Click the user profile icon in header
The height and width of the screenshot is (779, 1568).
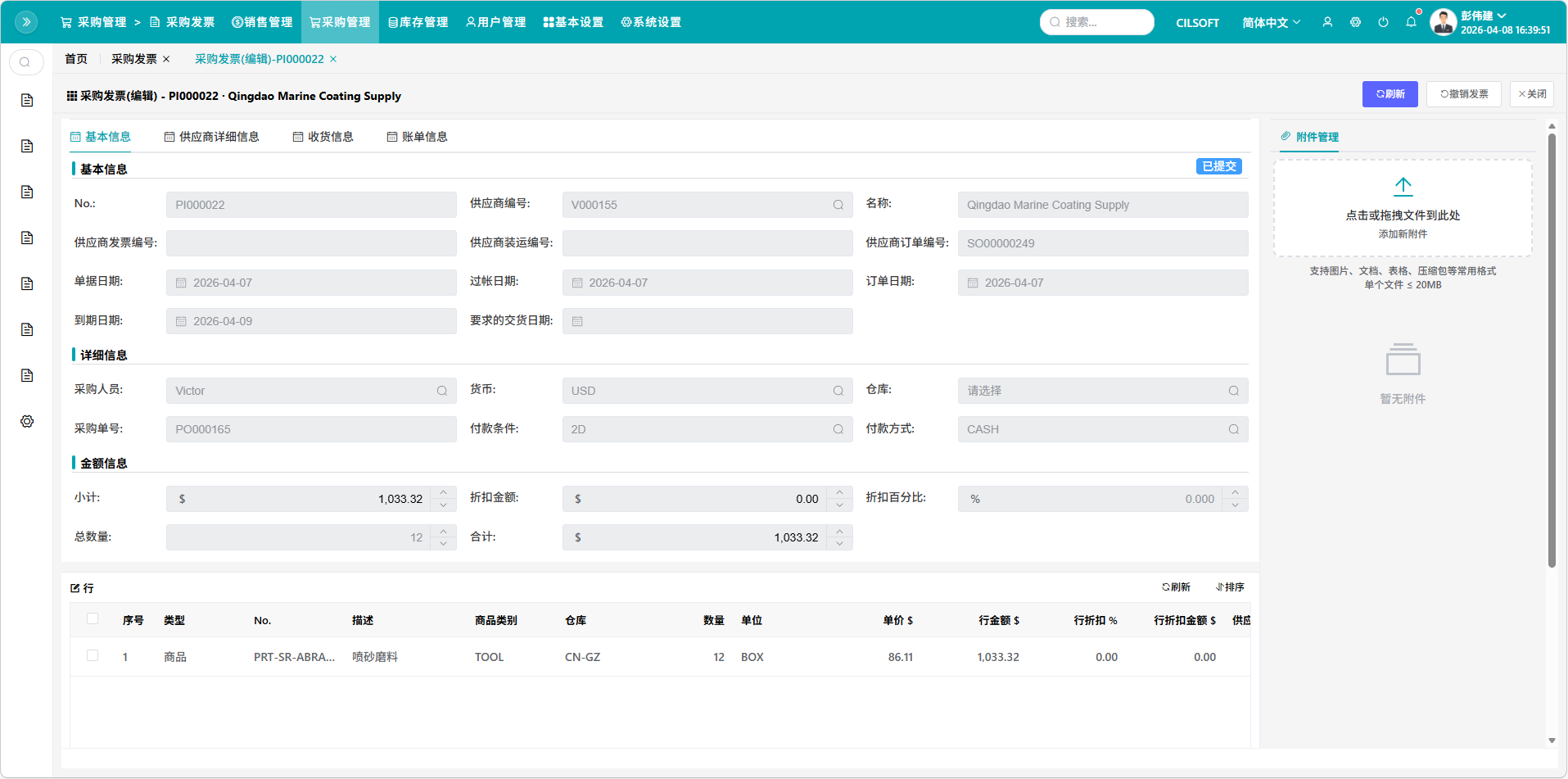tap(1327, 22)
